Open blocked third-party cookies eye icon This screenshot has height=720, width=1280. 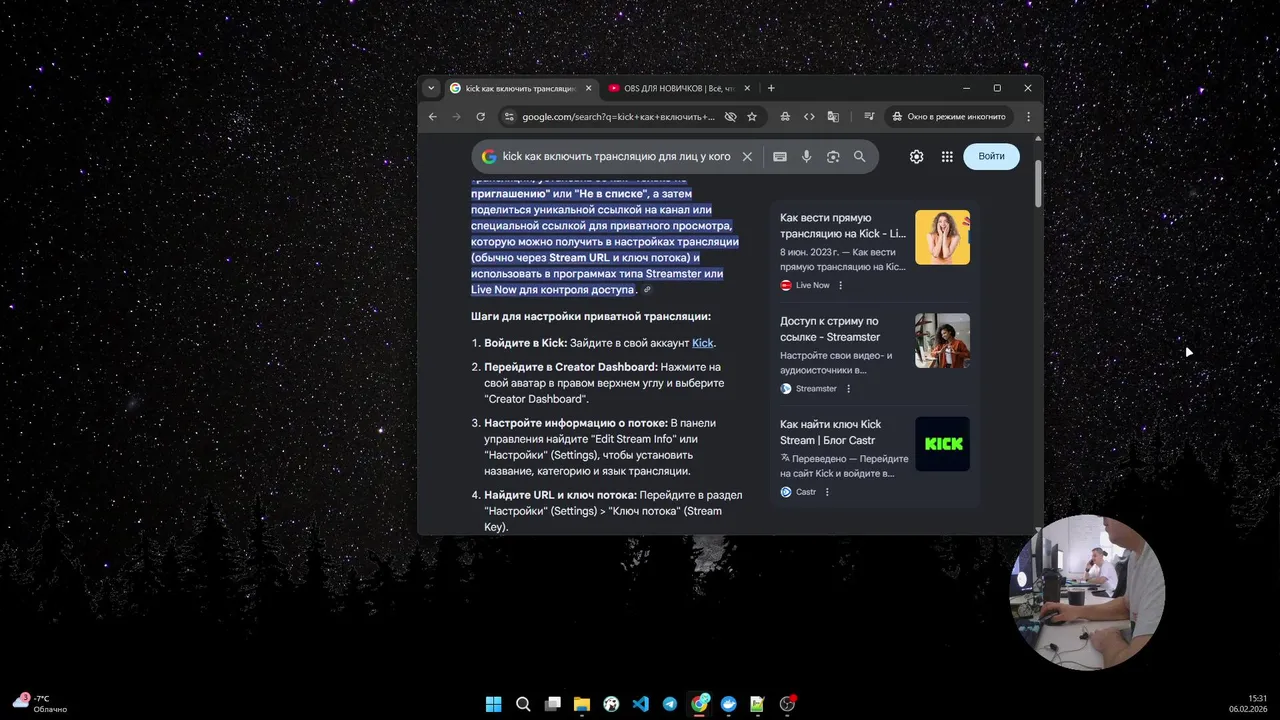[x=730, y=117]
